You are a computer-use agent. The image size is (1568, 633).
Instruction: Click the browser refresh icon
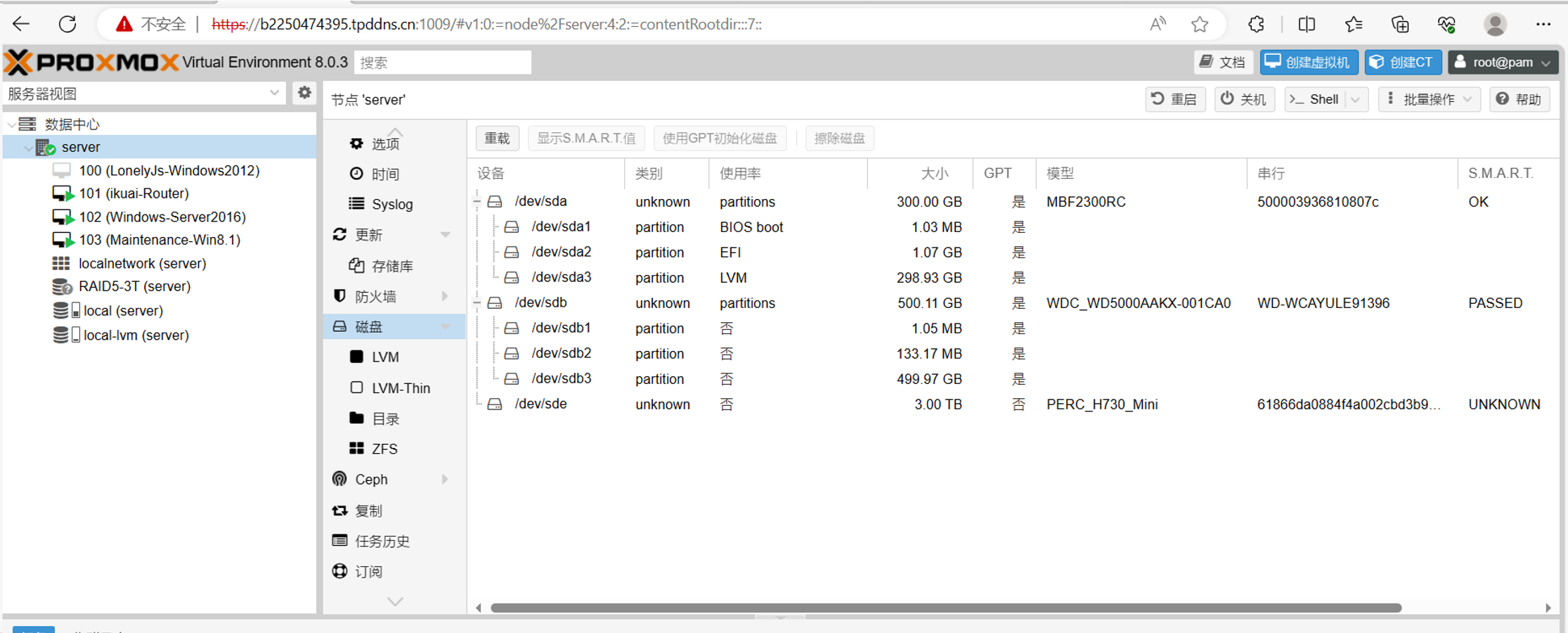(x=67, y=25)
